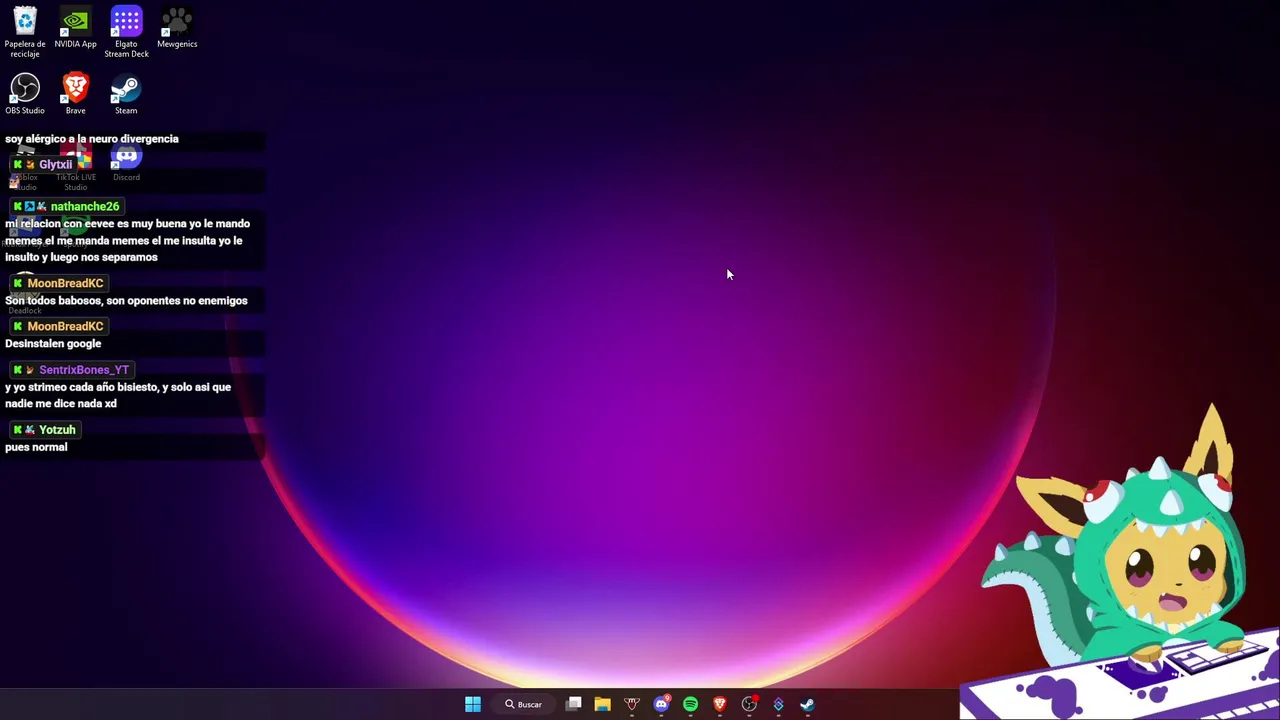Open Steam from the taskbar
Screen dimensions: 1280x720
(807, 704)
